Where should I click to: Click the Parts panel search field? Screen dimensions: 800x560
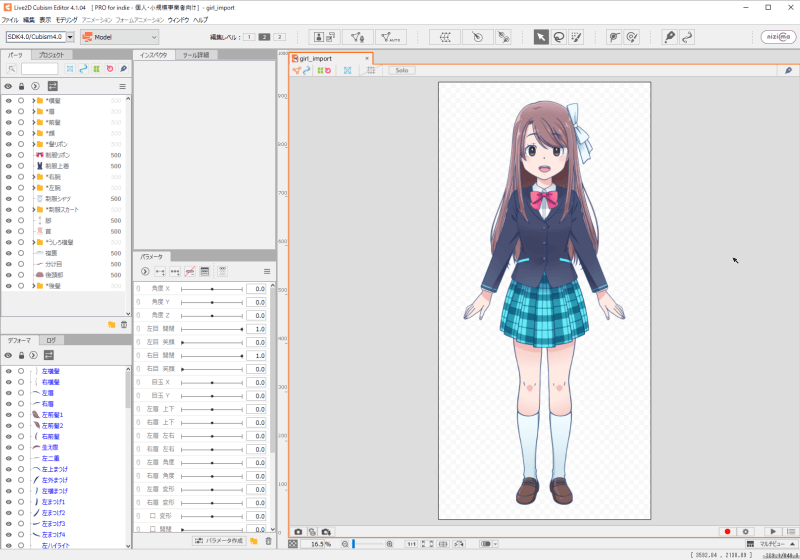(x=40, y=69)
